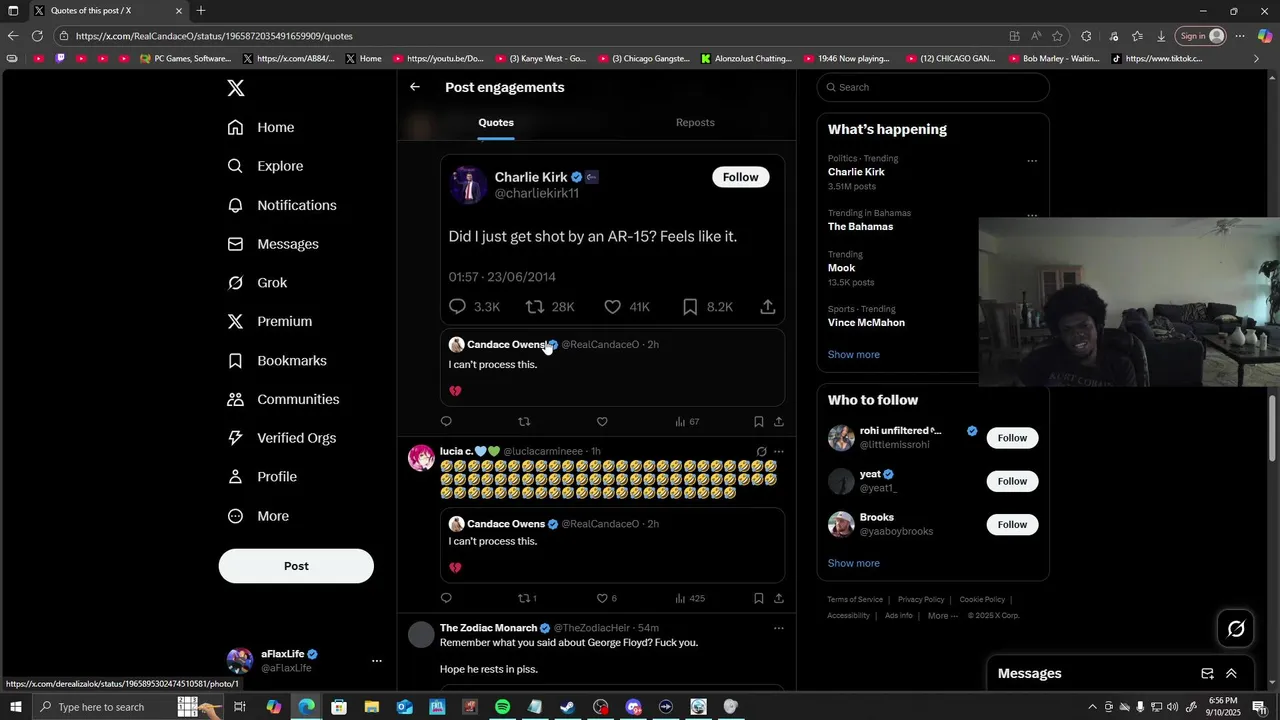Click Charlie Kirk's profile picture

468,185
